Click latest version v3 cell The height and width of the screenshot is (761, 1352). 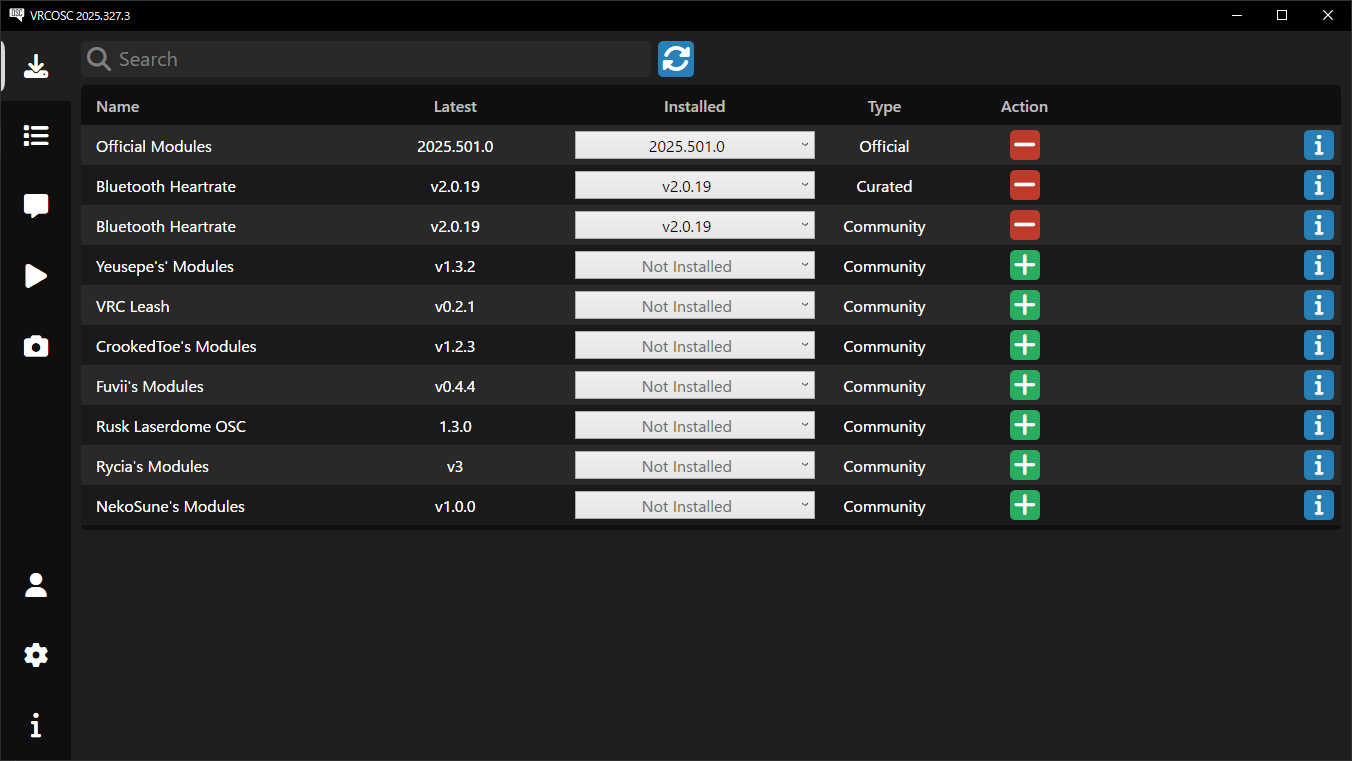tap(455, 466)
